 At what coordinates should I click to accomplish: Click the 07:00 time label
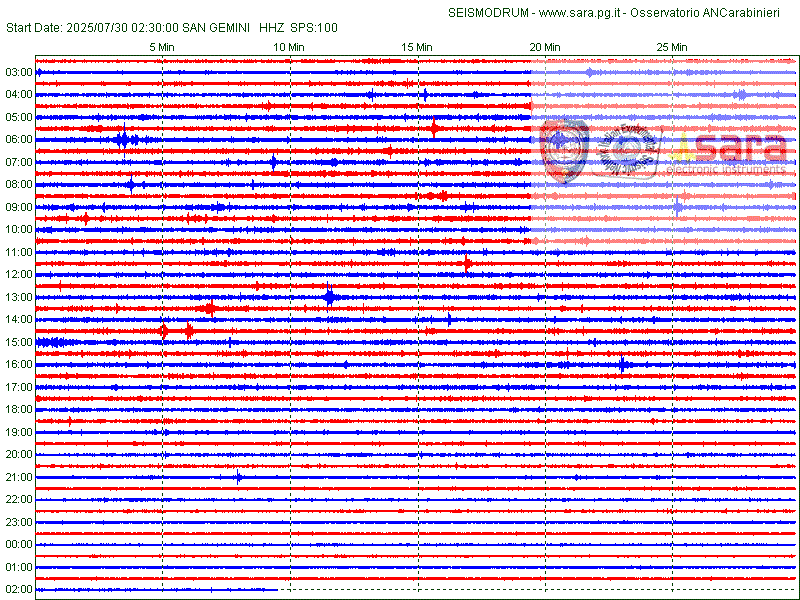pyautogui.click(x=19, y=162)
